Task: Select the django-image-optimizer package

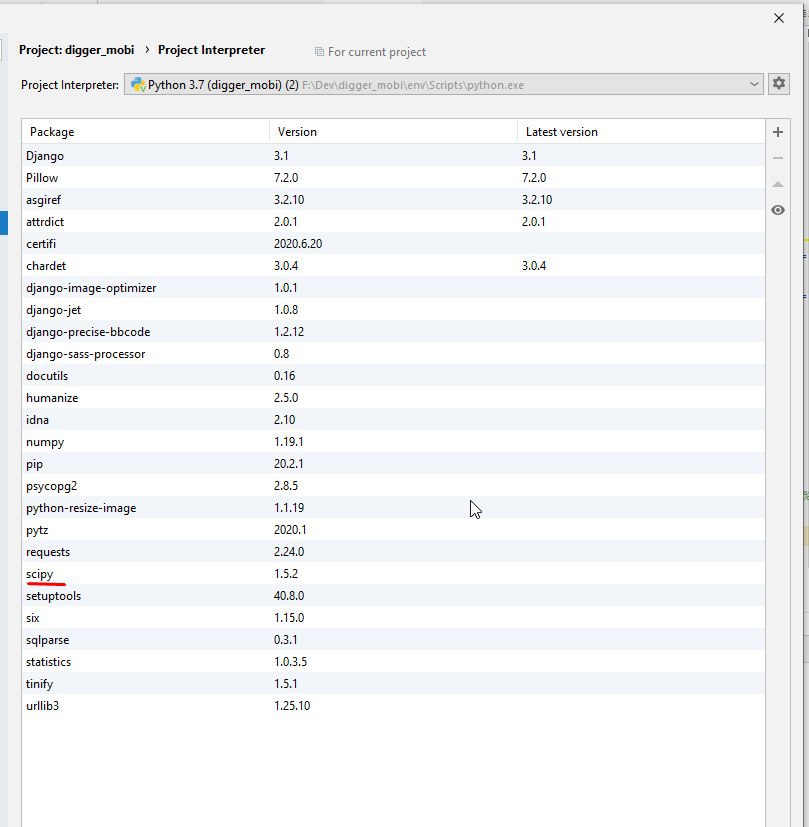Action: tap(393, 288)
